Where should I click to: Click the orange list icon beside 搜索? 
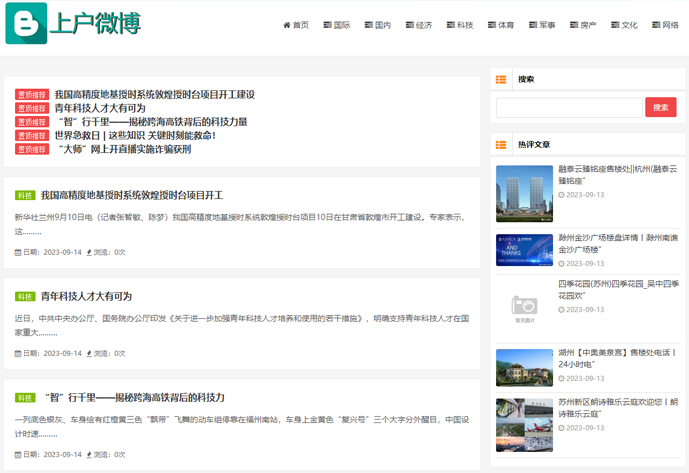501,79
